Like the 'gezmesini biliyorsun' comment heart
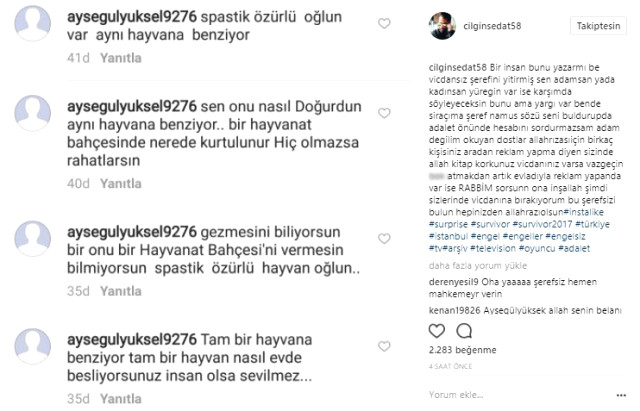Screen dimensions: 640x411 [x=384, y=239]
